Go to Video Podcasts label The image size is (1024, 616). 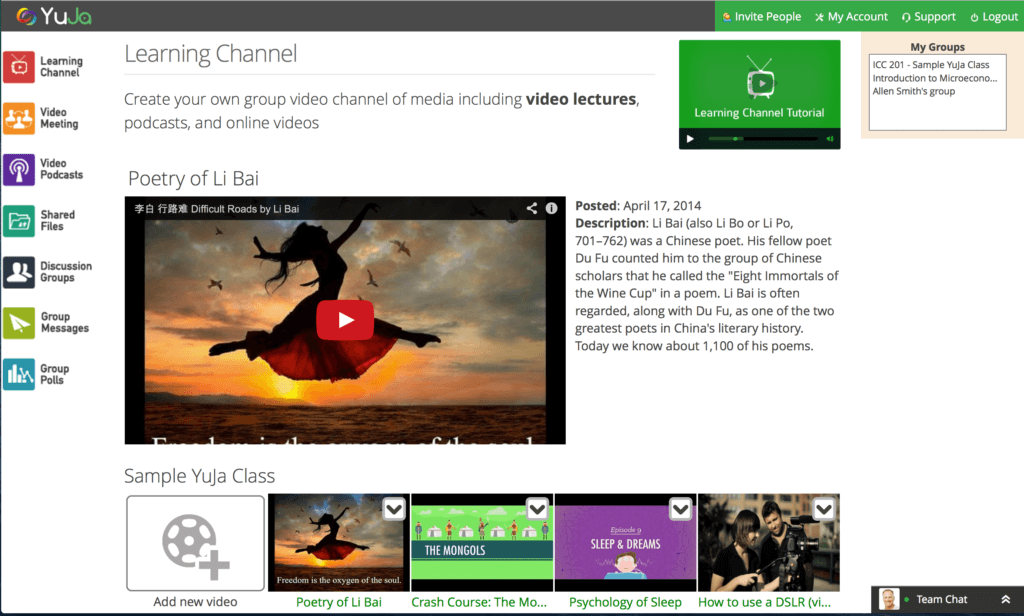pos(61,169)
